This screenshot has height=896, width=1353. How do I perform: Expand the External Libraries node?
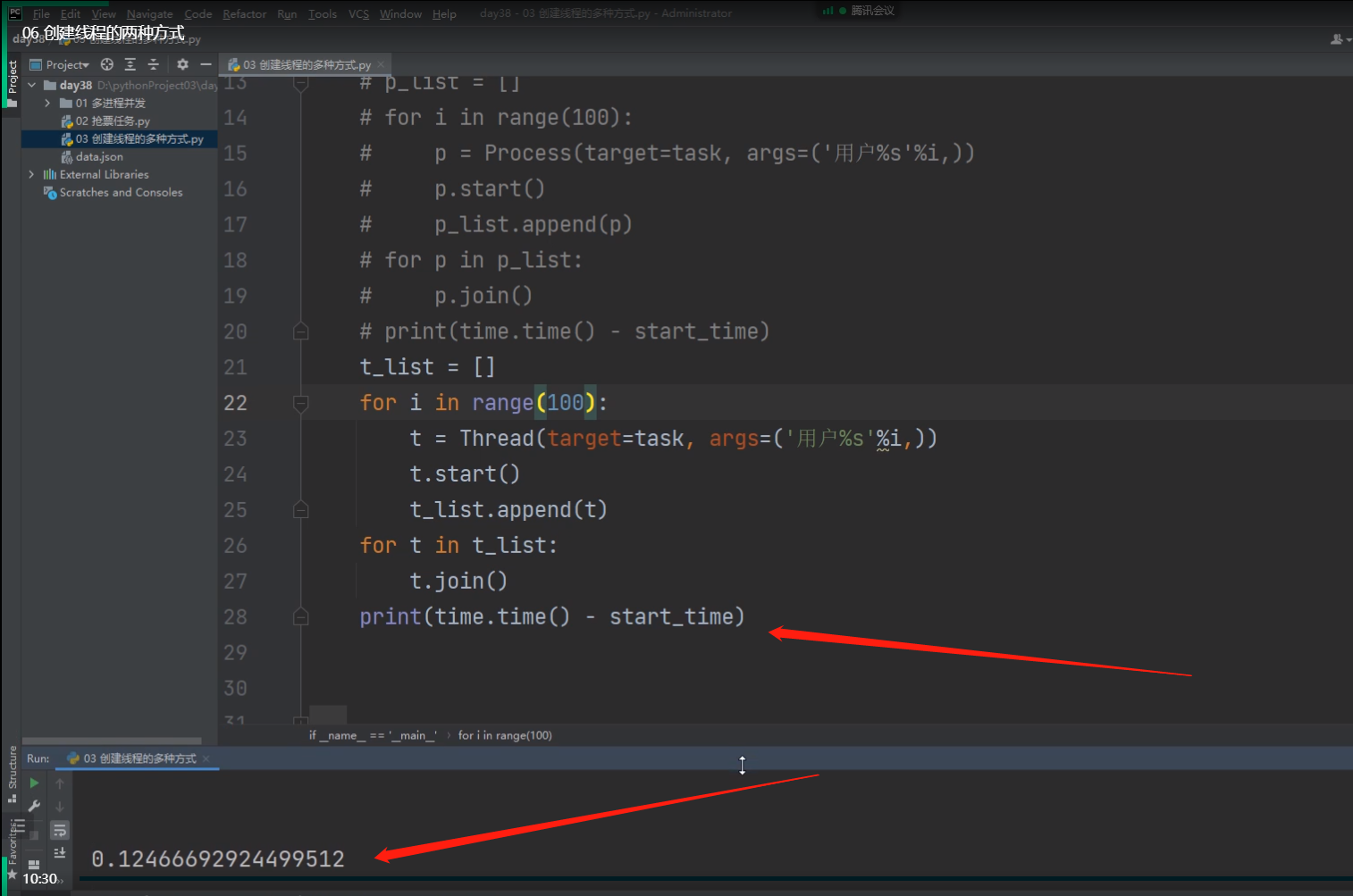(32, 174)
